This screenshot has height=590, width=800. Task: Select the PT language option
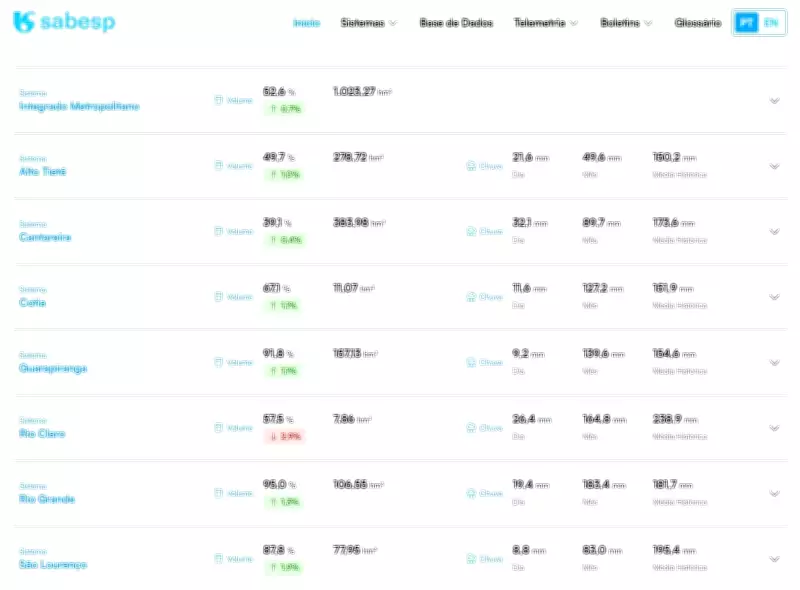click(x=746, y=22)
